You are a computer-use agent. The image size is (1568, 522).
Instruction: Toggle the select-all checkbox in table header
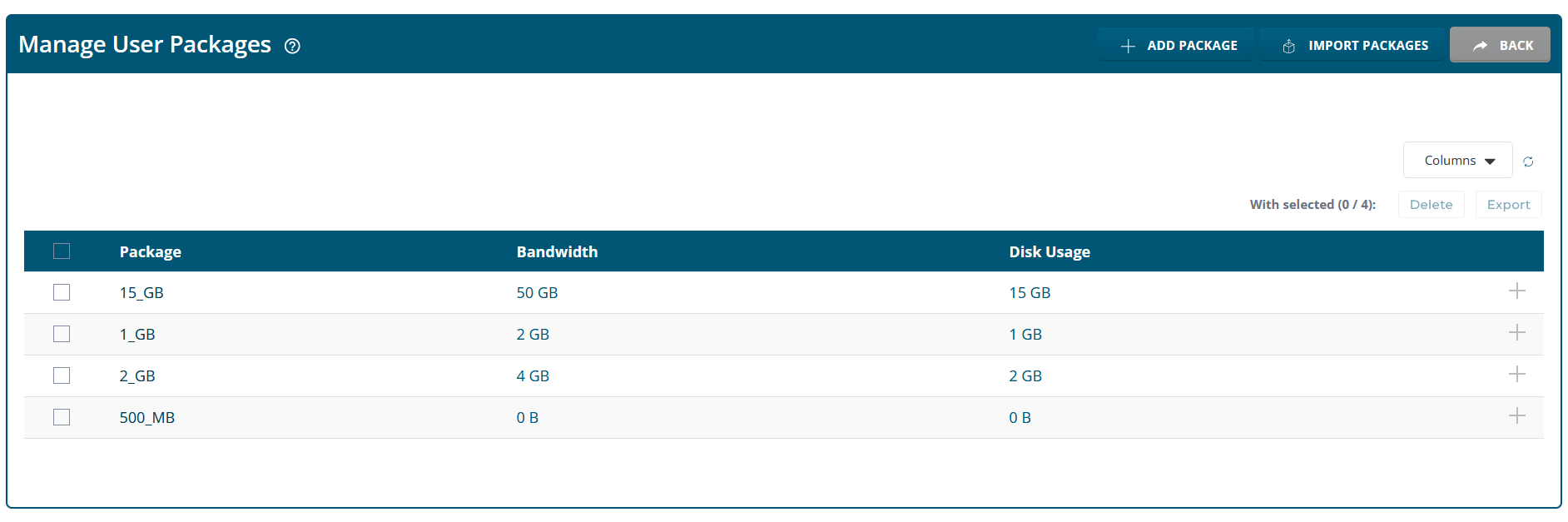click(62, 250)
